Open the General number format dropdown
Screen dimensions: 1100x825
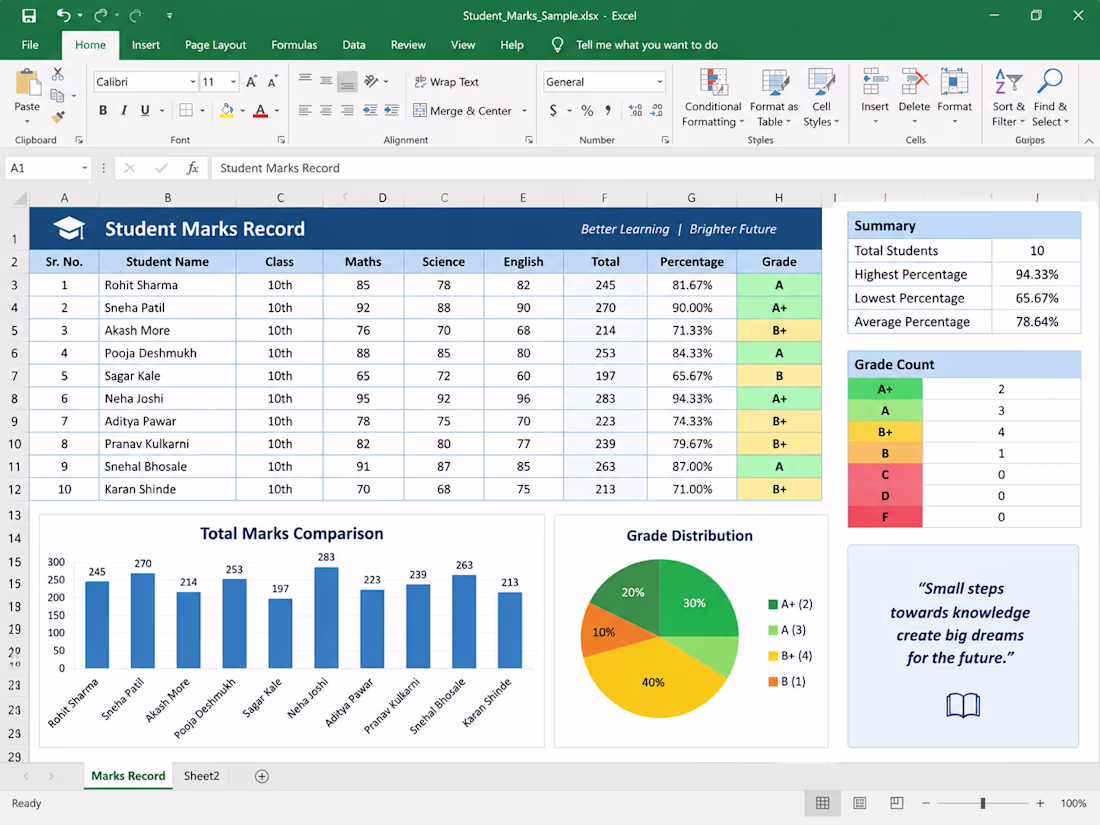[x=659, y=82]
